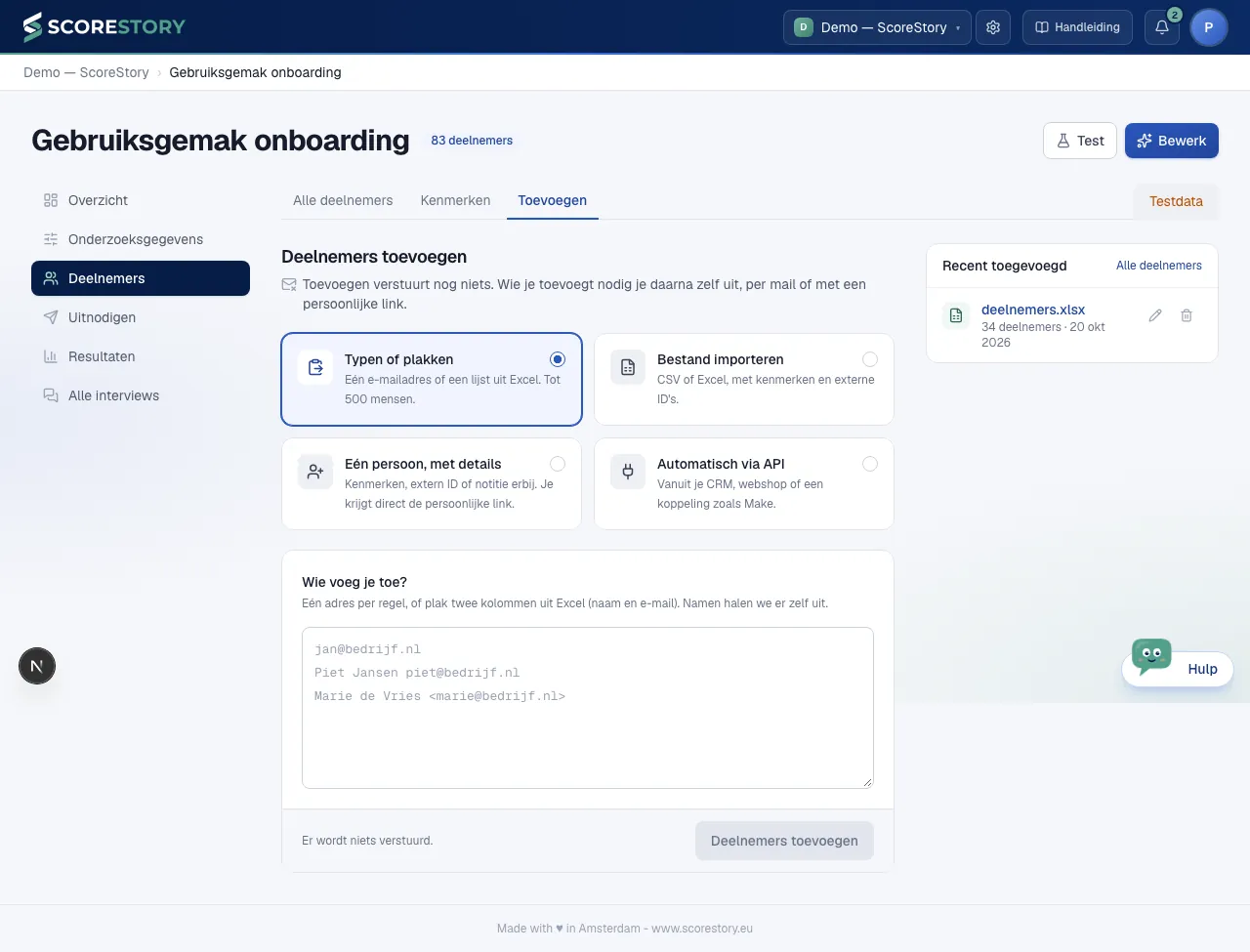Click the file icon on Bestand importeren
This screenshot has height=952, width=1250.
628,367
